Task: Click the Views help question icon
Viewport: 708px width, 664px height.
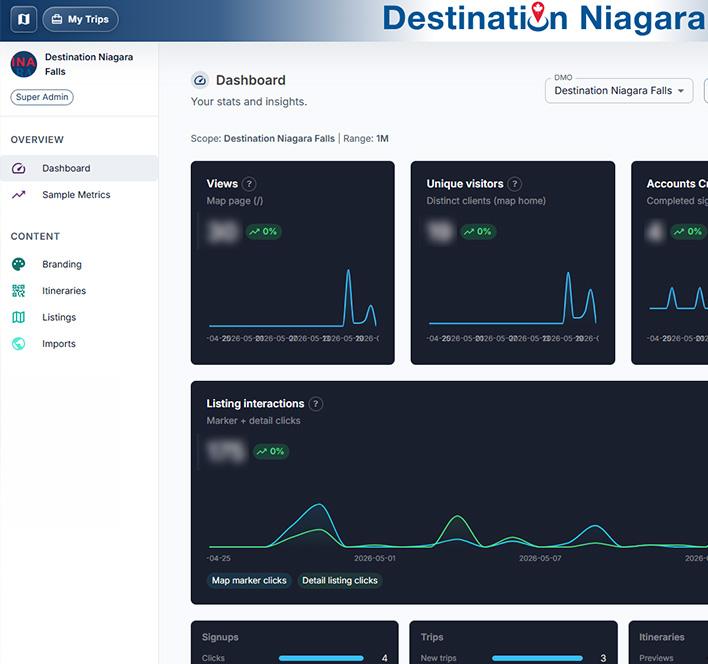Action: [249, 184]
